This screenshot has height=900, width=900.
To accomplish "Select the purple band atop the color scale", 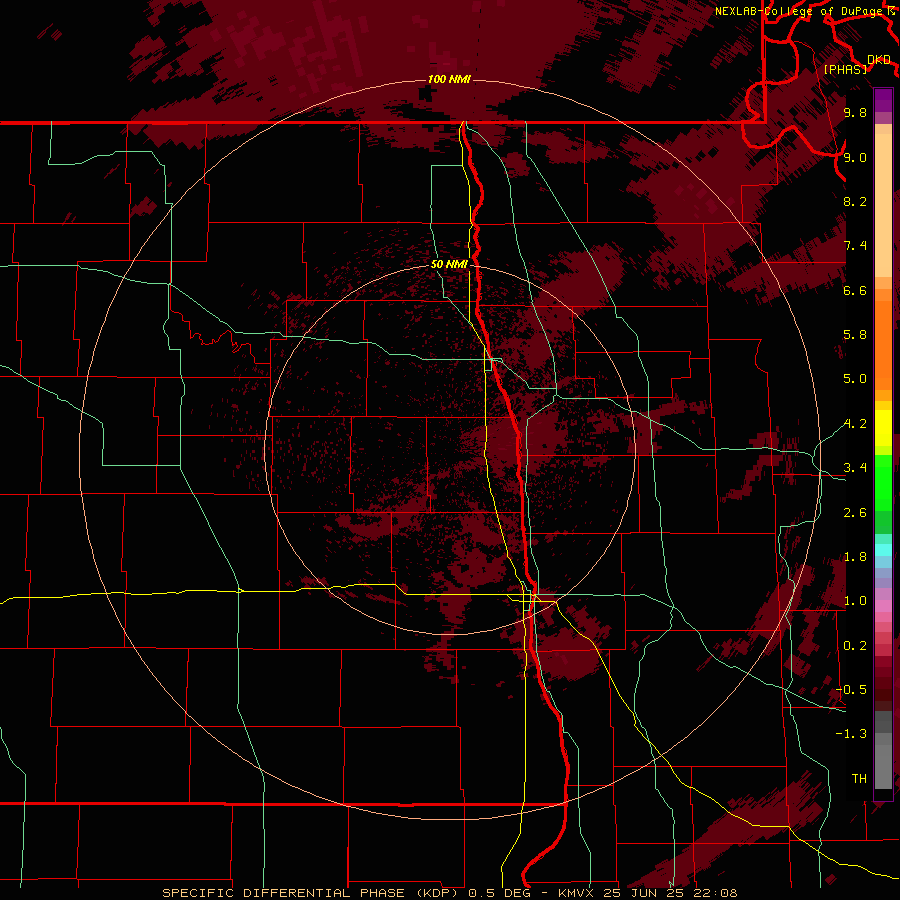I will coord(883,100).
